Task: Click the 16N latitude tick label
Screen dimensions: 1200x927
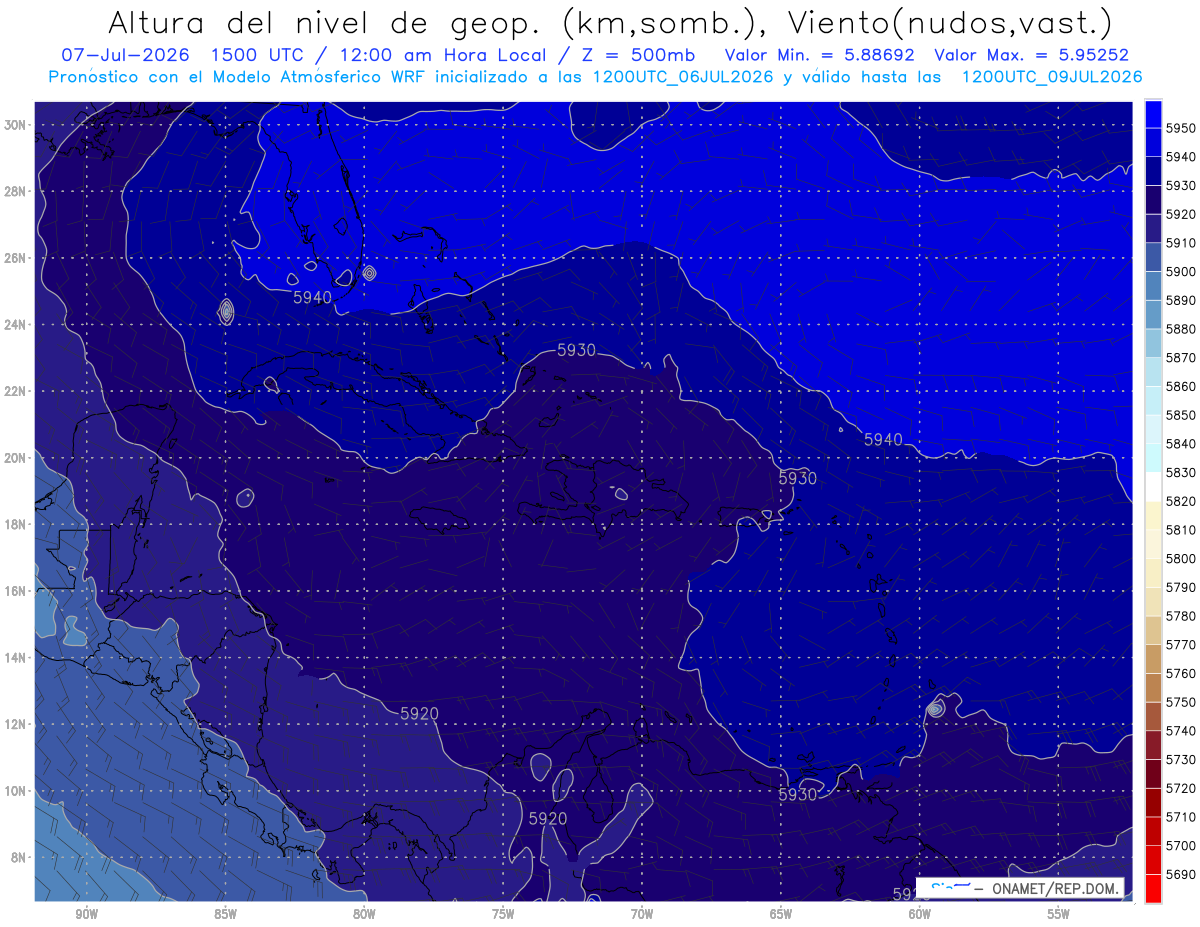Action: coord(16,591)
